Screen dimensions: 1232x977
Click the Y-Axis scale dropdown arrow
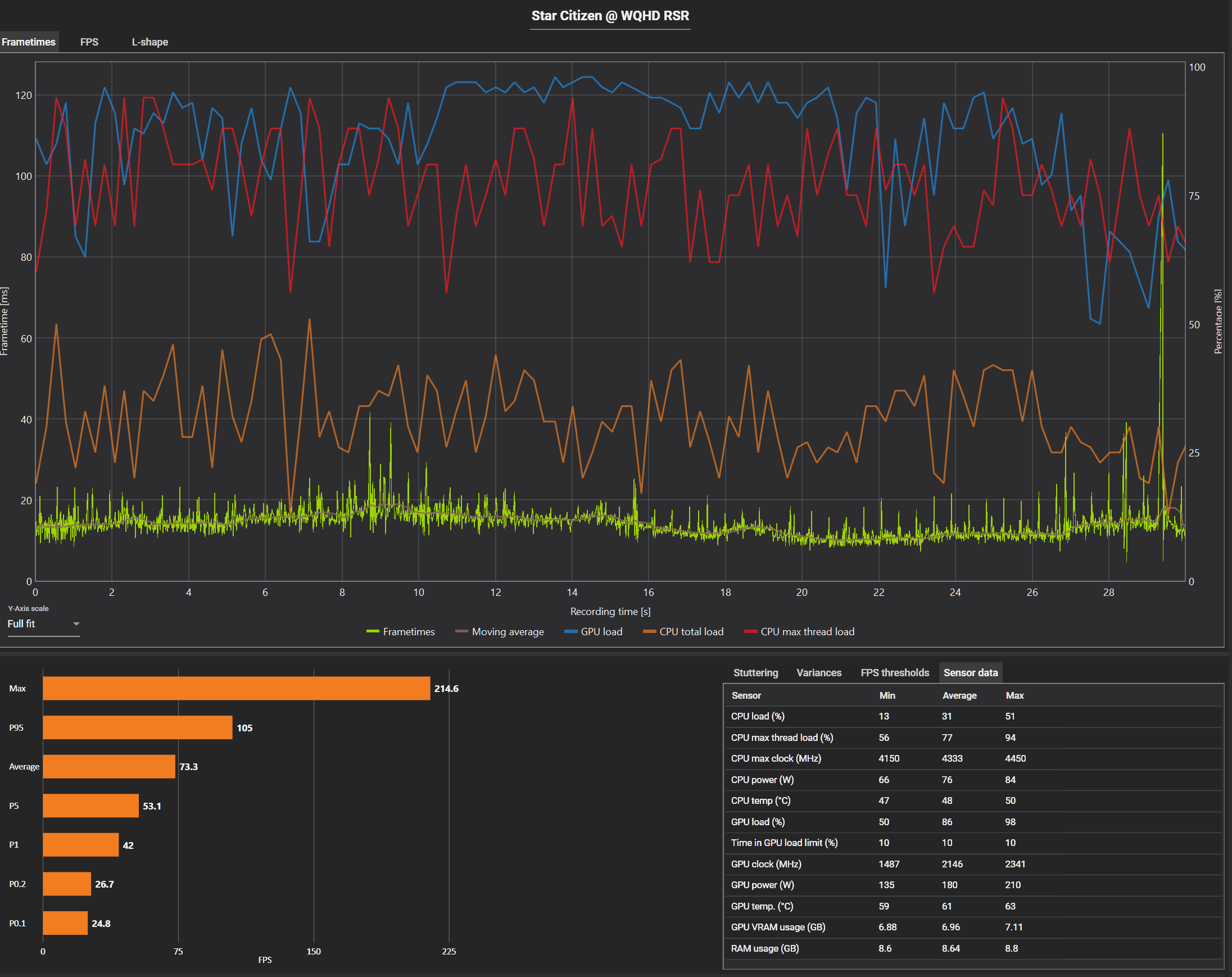[76, 624]
